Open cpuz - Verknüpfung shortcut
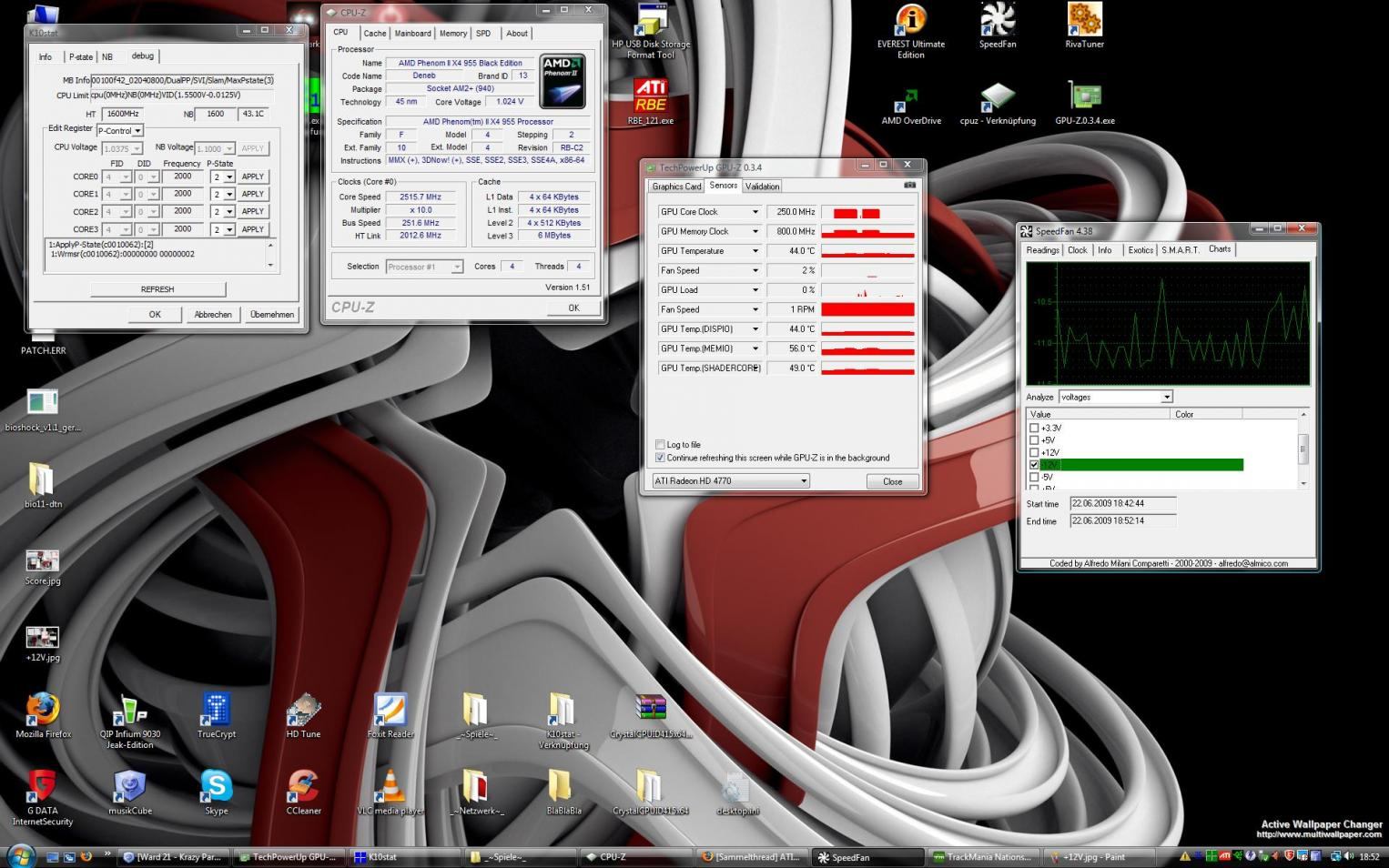Viewport: 1389px width, 868px height. click(998, 104)
